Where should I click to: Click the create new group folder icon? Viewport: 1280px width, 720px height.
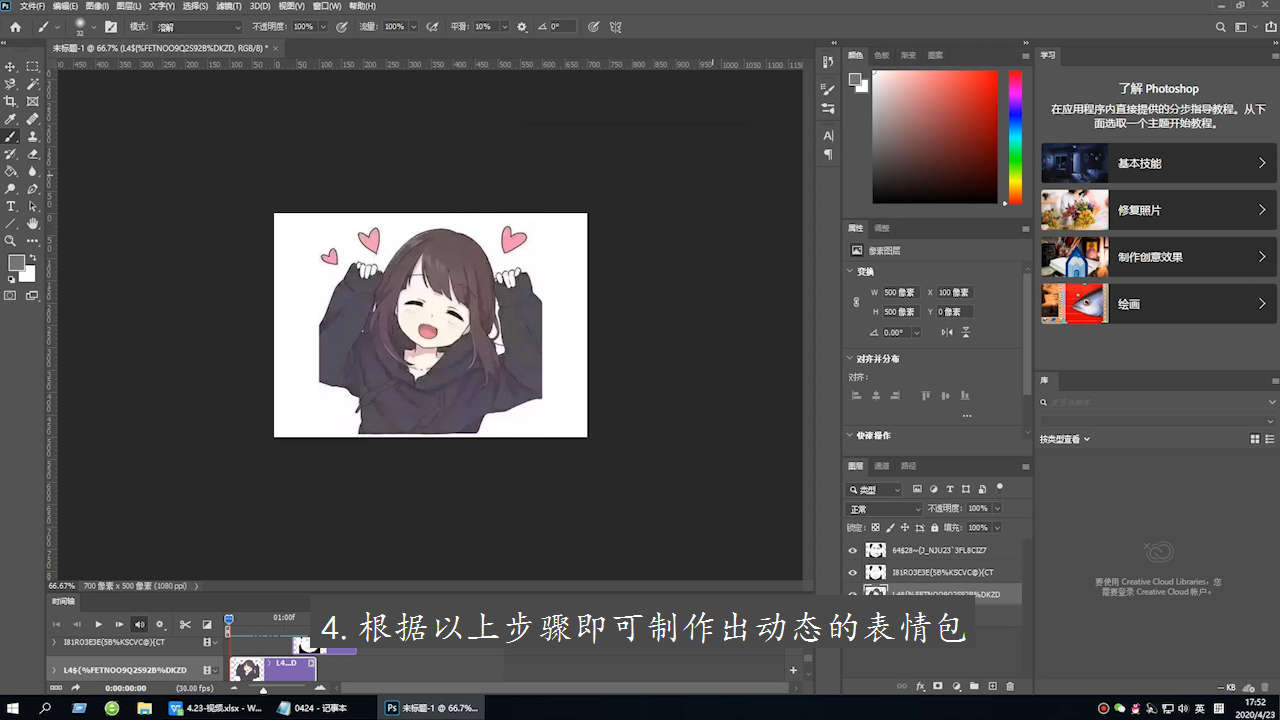[974, 686]
